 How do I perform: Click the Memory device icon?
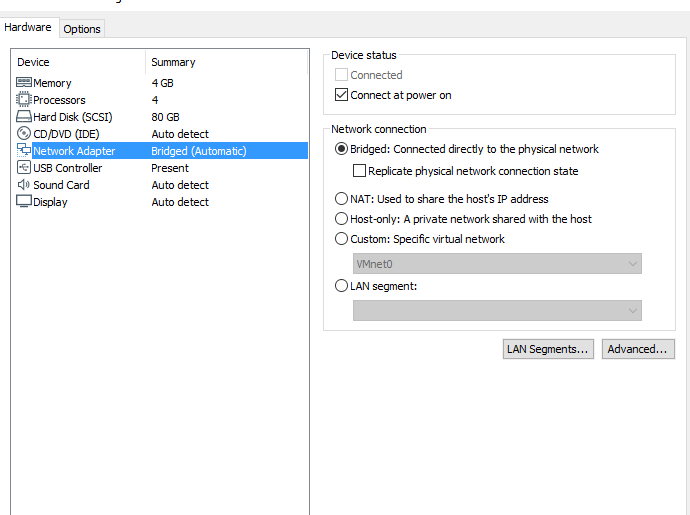(24, 82)
